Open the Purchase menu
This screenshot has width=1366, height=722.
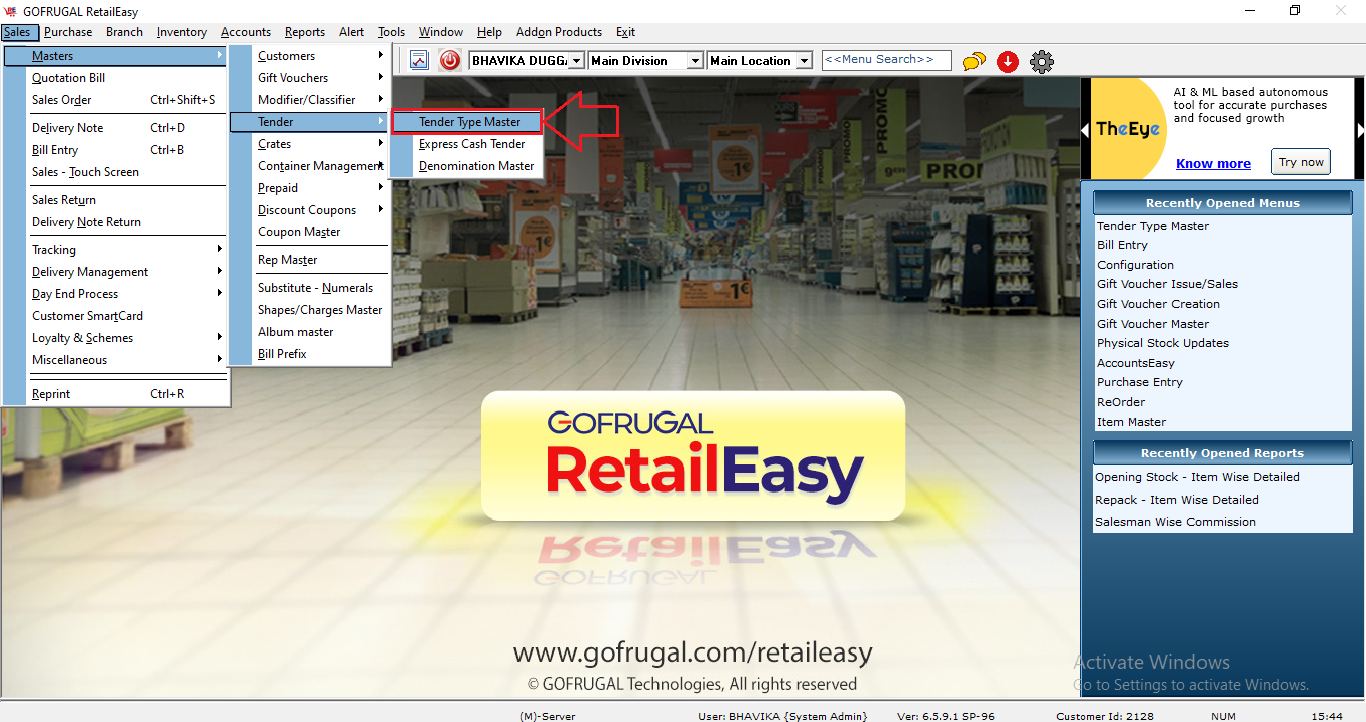(68, 32)
